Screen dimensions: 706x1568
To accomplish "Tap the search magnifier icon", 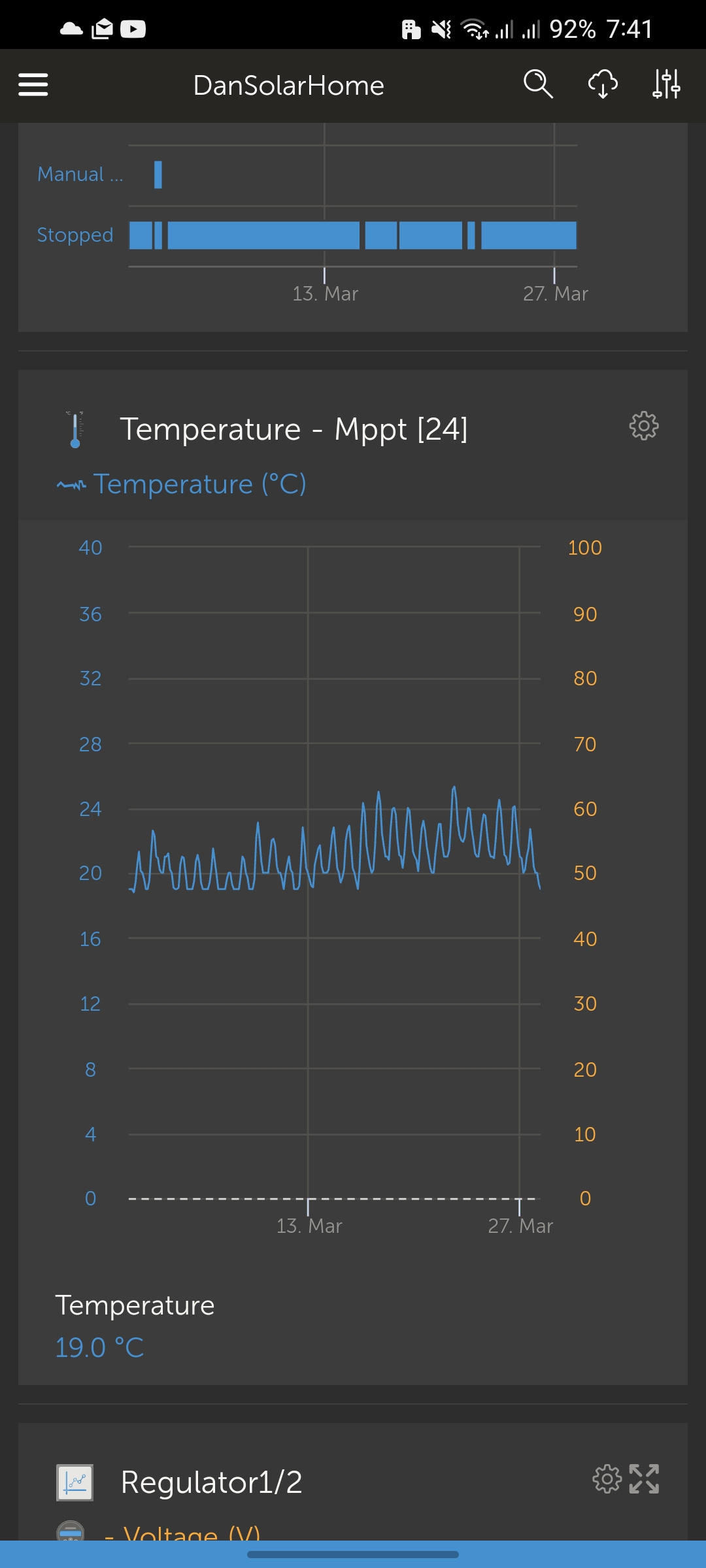I will point(538,84).
